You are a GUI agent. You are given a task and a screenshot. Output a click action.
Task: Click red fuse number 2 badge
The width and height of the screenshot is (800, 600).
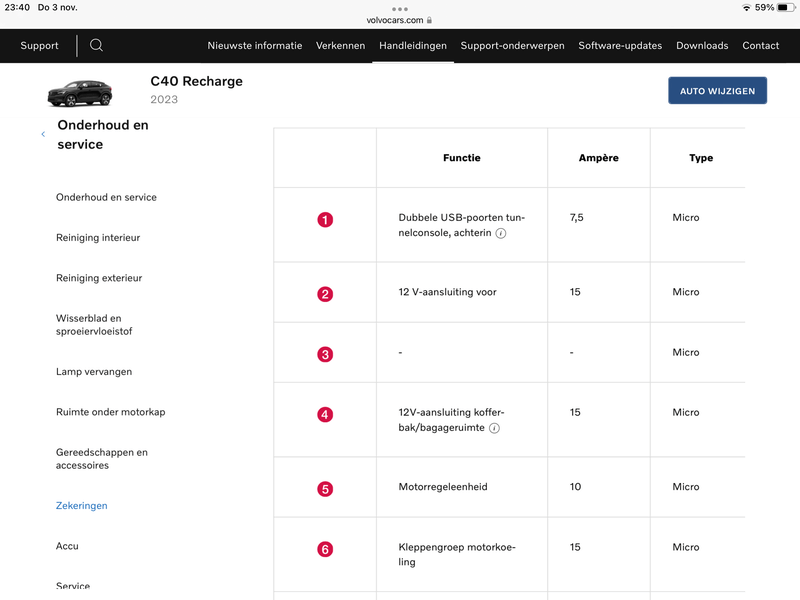pos(325,294)
